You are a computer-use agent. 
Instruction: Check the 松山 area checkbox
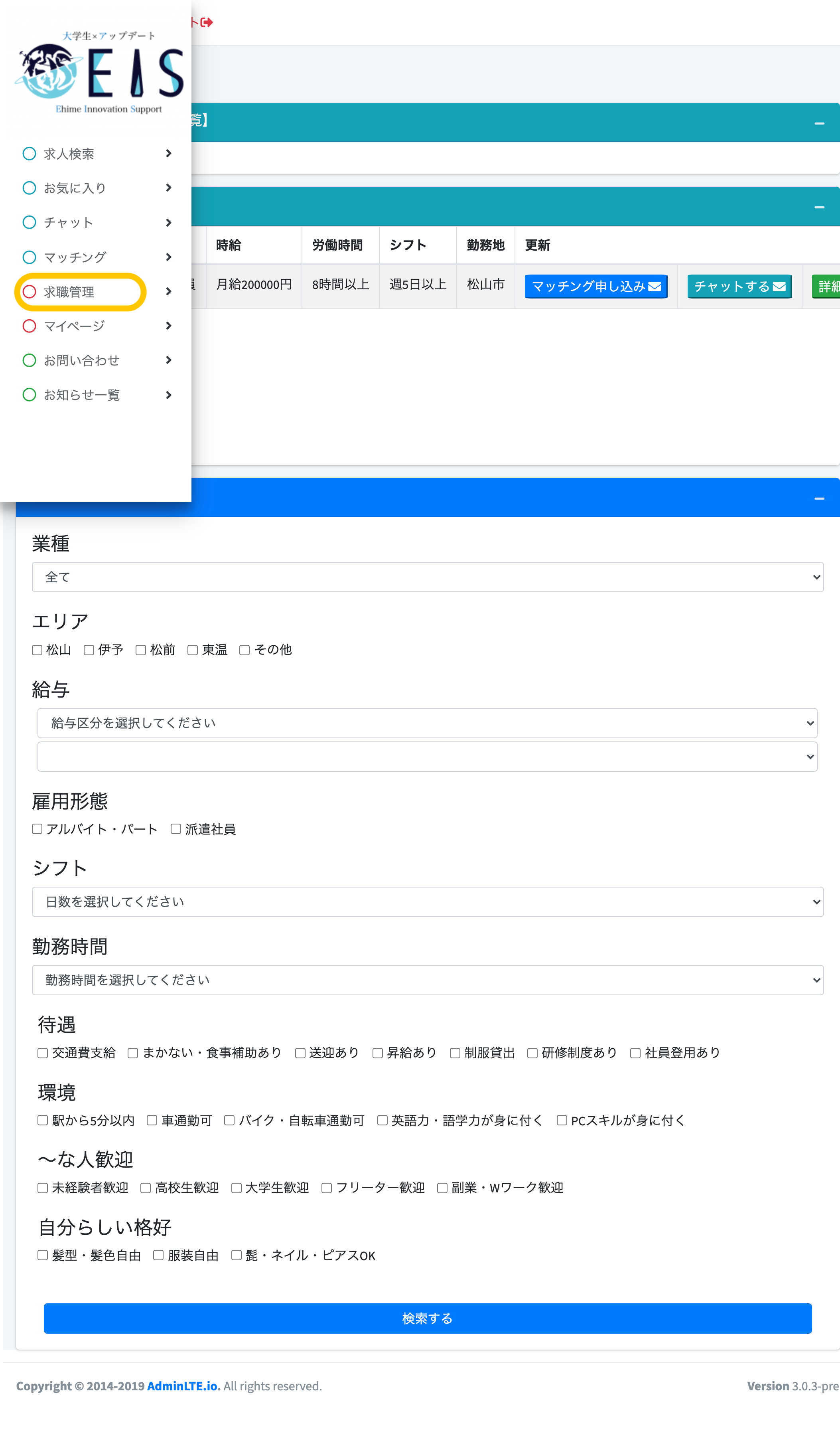(x=37, y=649)
